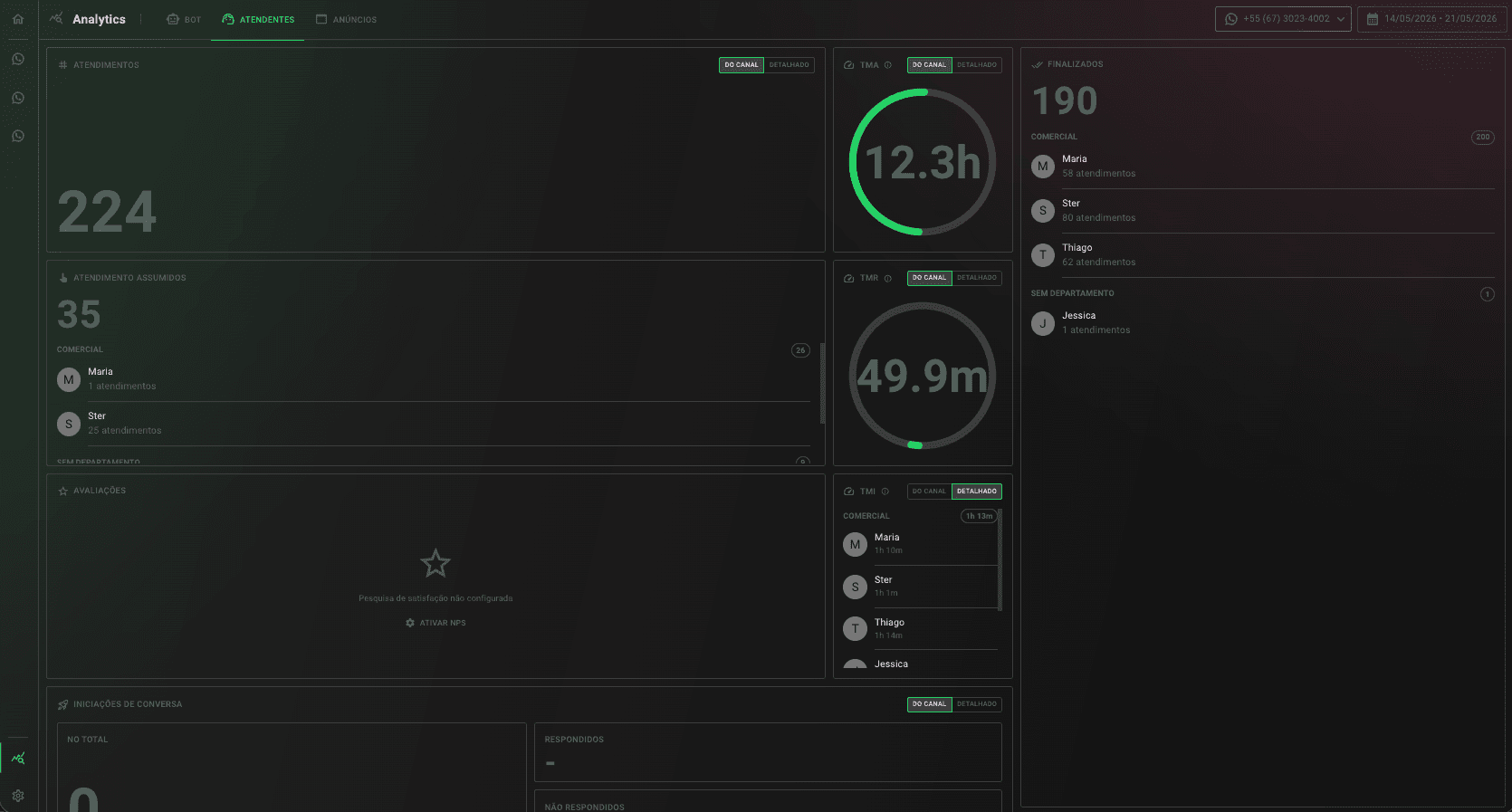Click the Finalizados double-check icon

click(1037, 64)
